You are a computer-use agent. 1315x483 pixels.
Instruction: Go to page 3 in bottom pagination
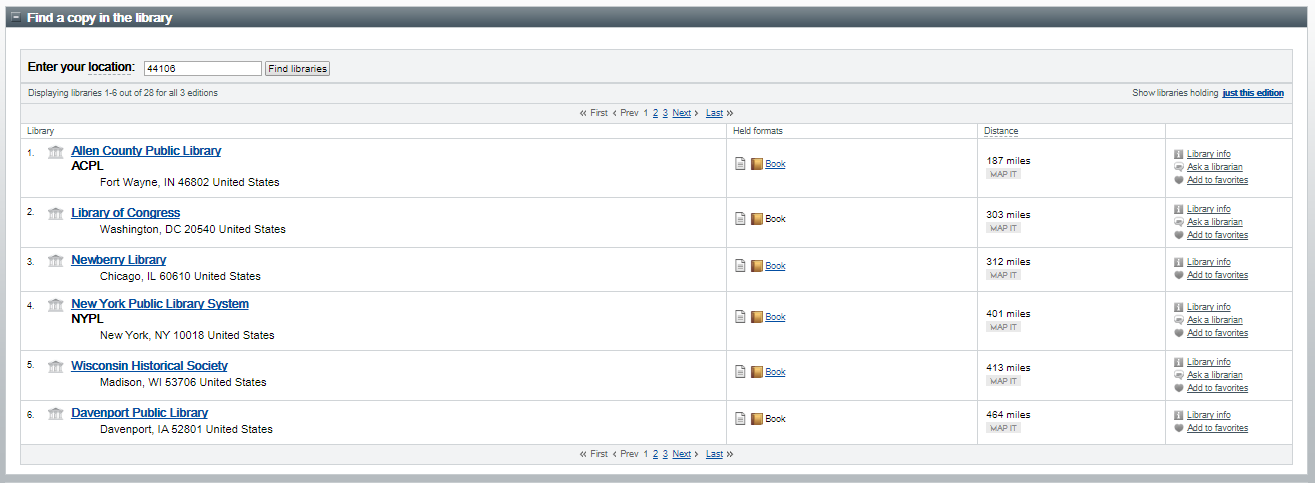(665, 454)
